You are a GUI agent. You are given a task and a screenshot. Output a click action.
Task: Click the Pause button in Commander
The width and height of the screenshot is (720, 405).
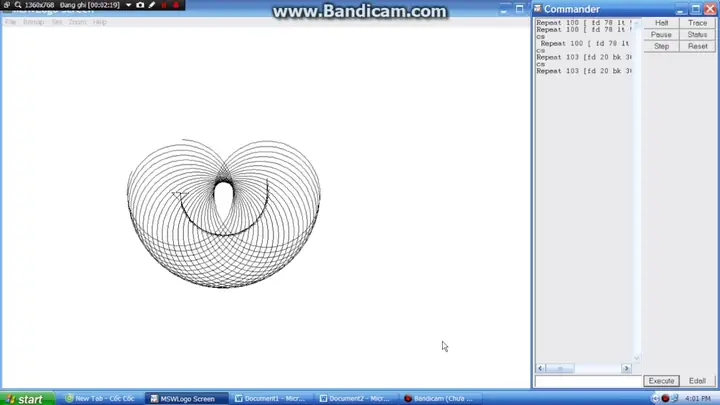tap(661, 35)
